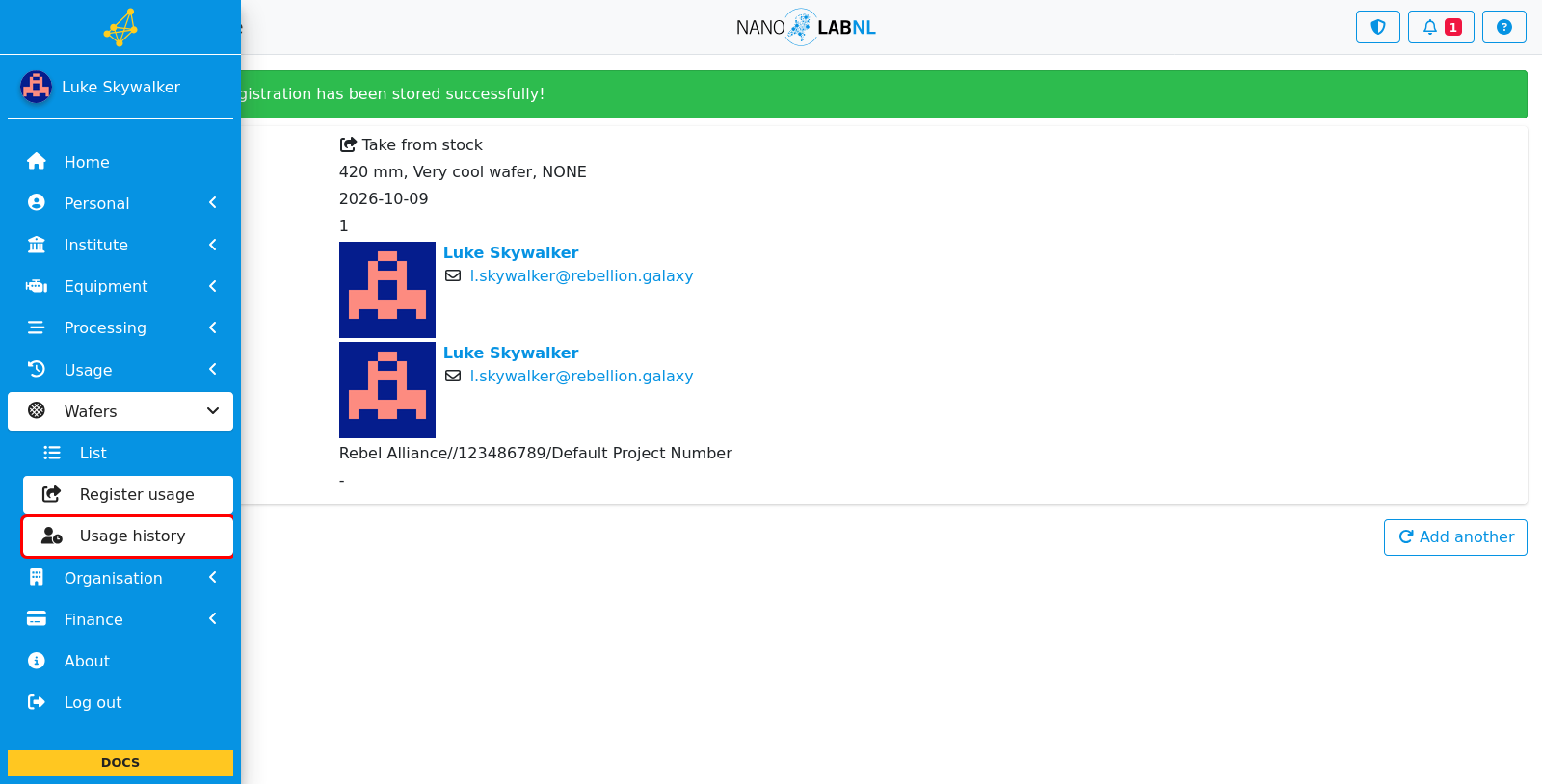Open notifications bell with 1 badge
1542x784 pixels.
[1441, 27]
